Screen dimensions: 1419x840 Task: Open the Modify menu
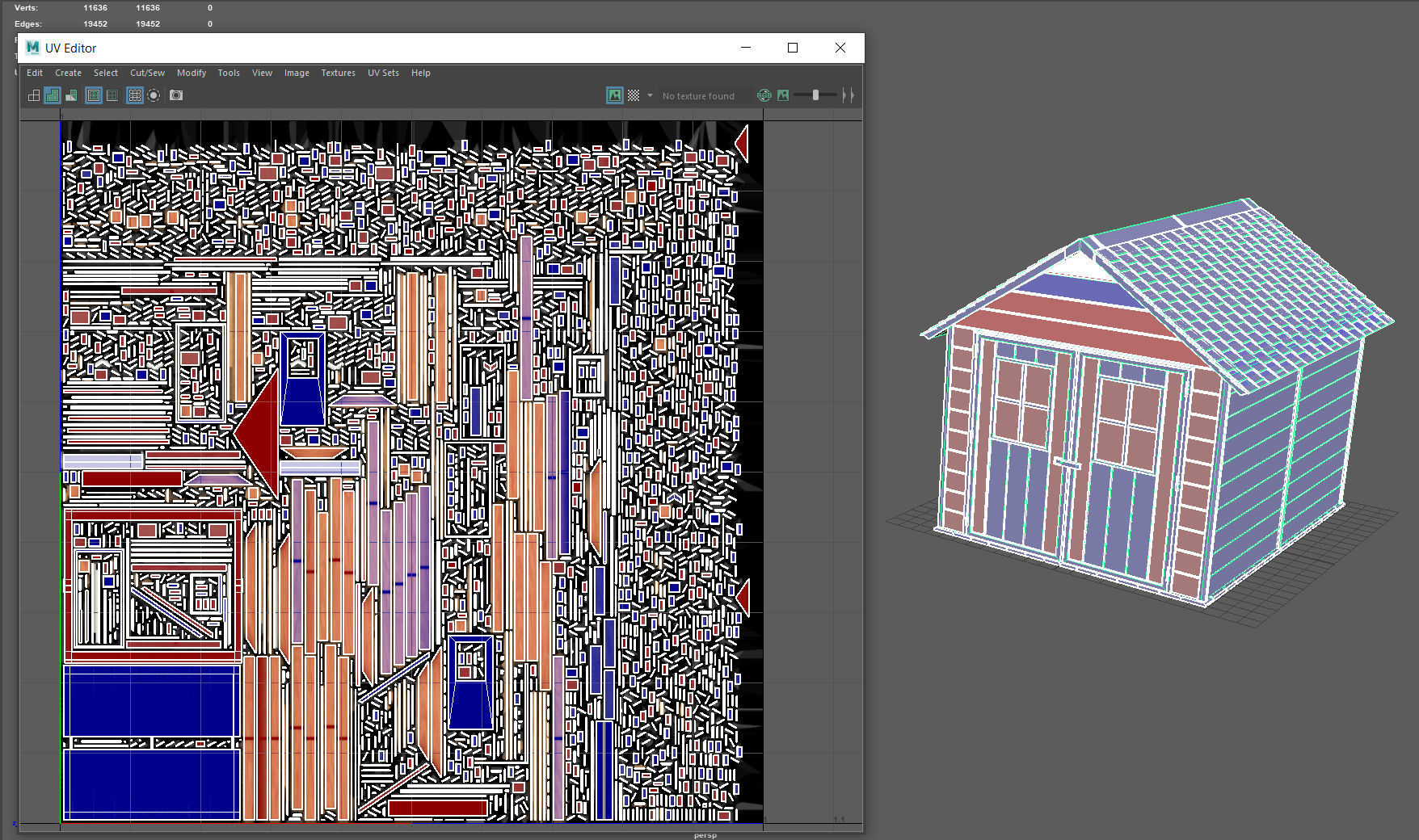pyautogui.click(x=192, y=73)
